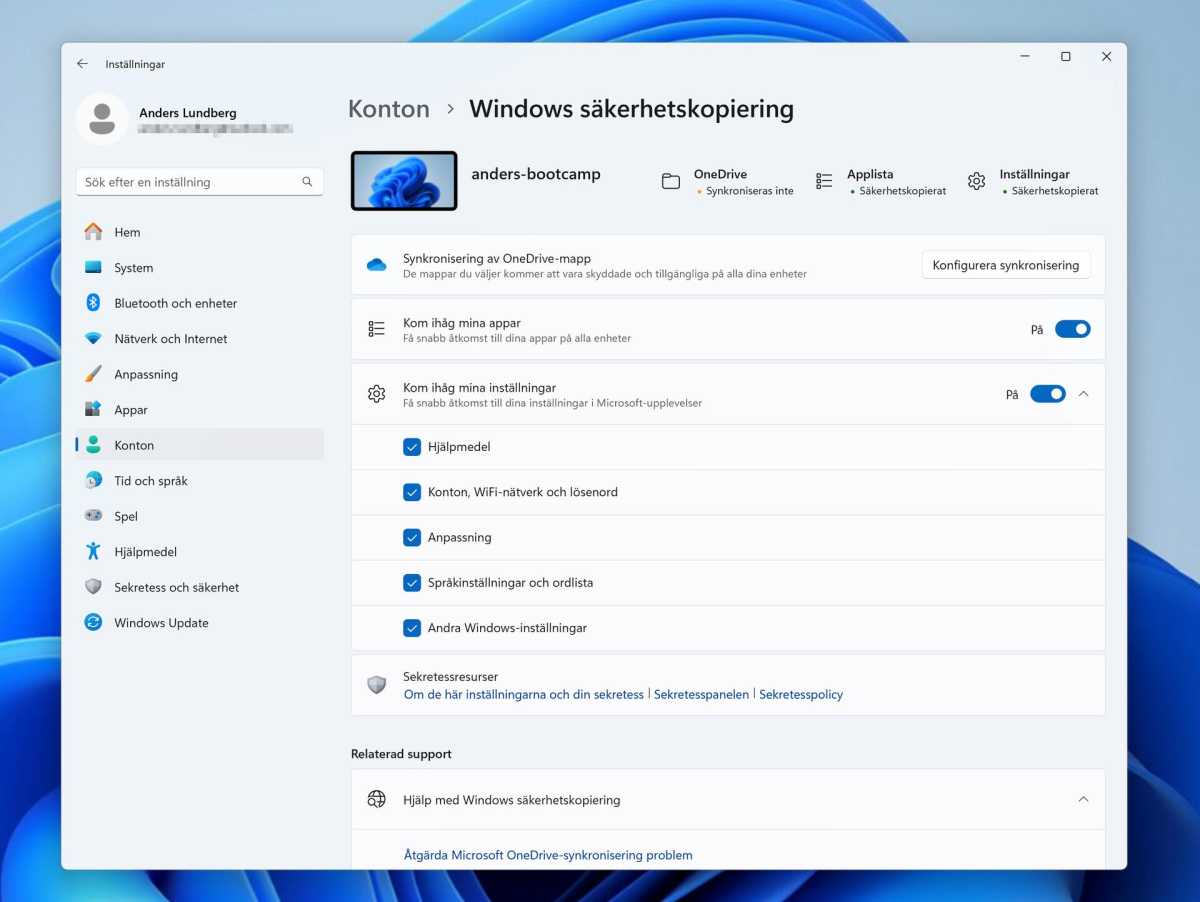Select Konton in the sidebar
Image resolution: width=1200 pixels, height=902 pixels.
coord(135,445)
